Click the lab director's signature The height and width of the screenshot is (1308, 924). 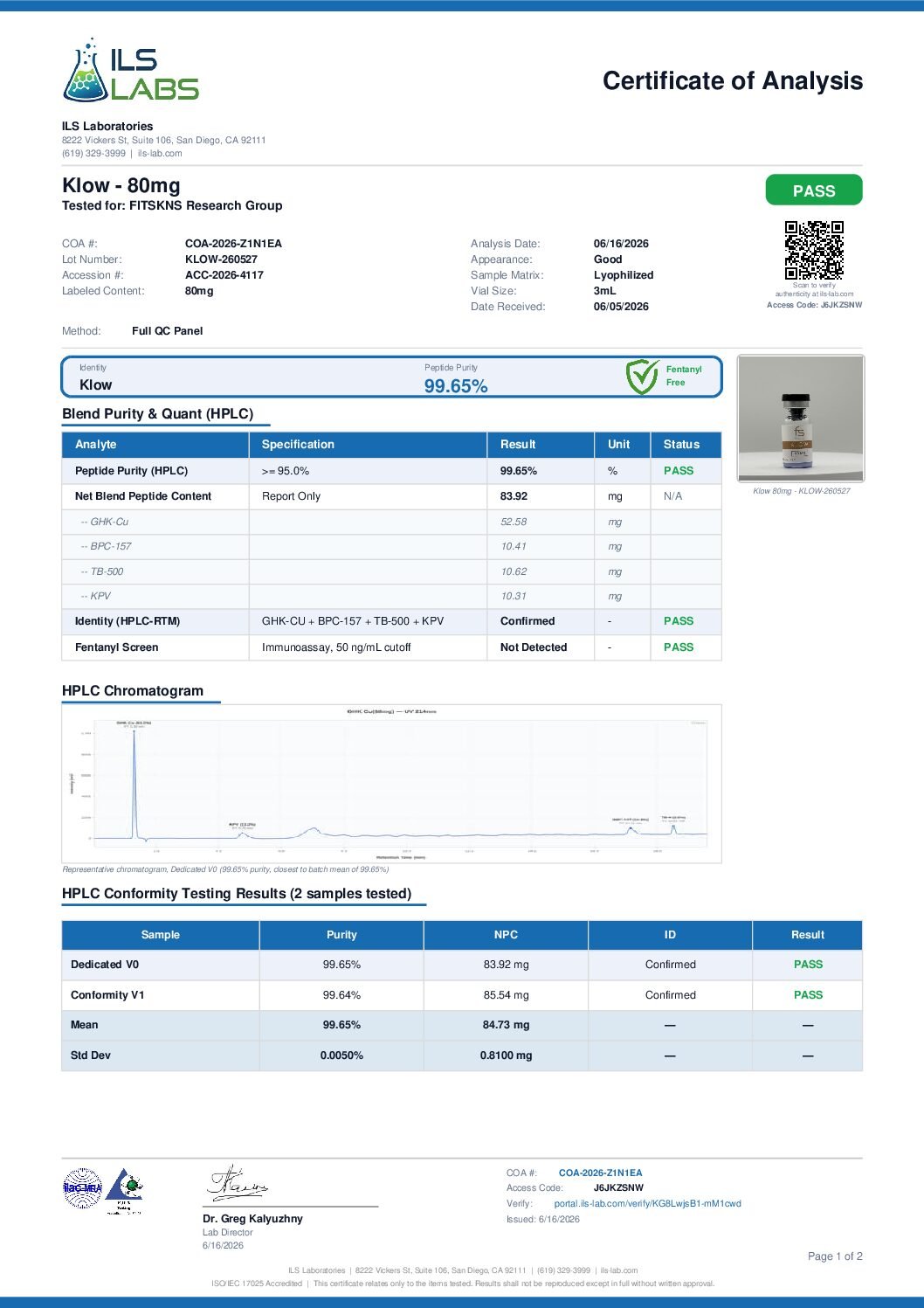click(237, 1182)
